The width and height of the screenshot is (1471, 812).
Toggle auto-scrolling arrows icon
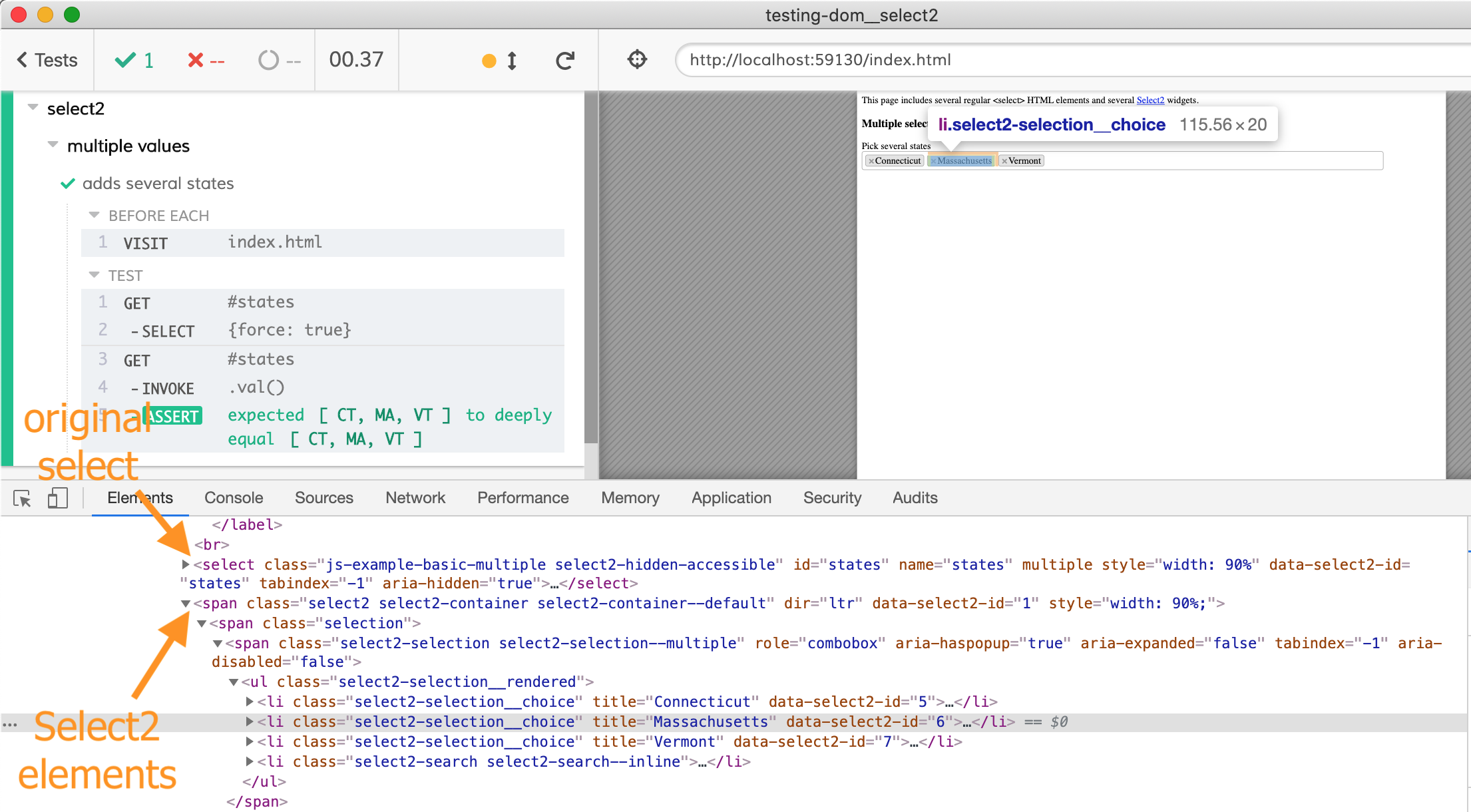point(512,61)
